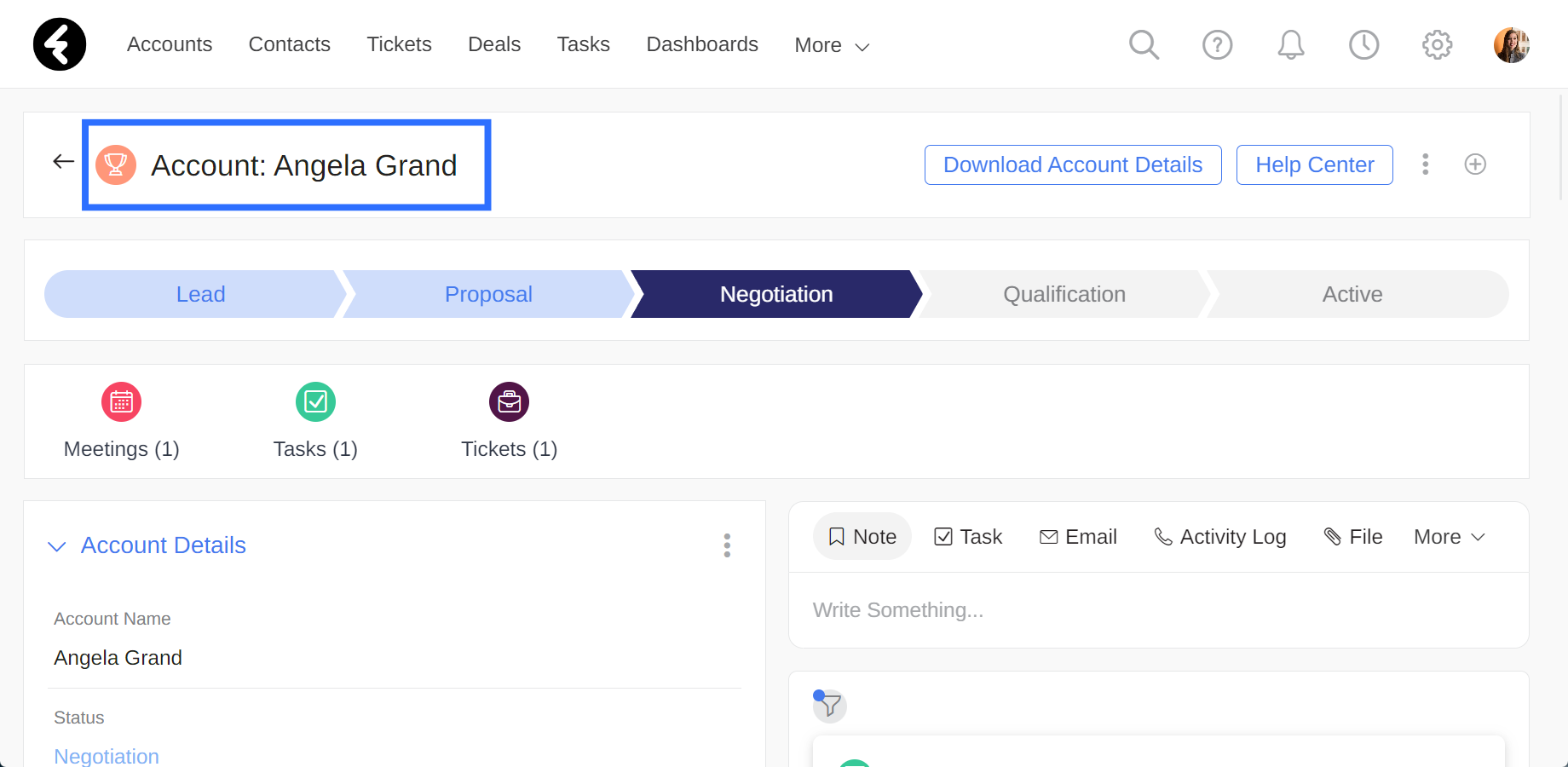1568x767 pixels.
Task: Open the Meetings calendar icon
Action: (x=121, y=401)
